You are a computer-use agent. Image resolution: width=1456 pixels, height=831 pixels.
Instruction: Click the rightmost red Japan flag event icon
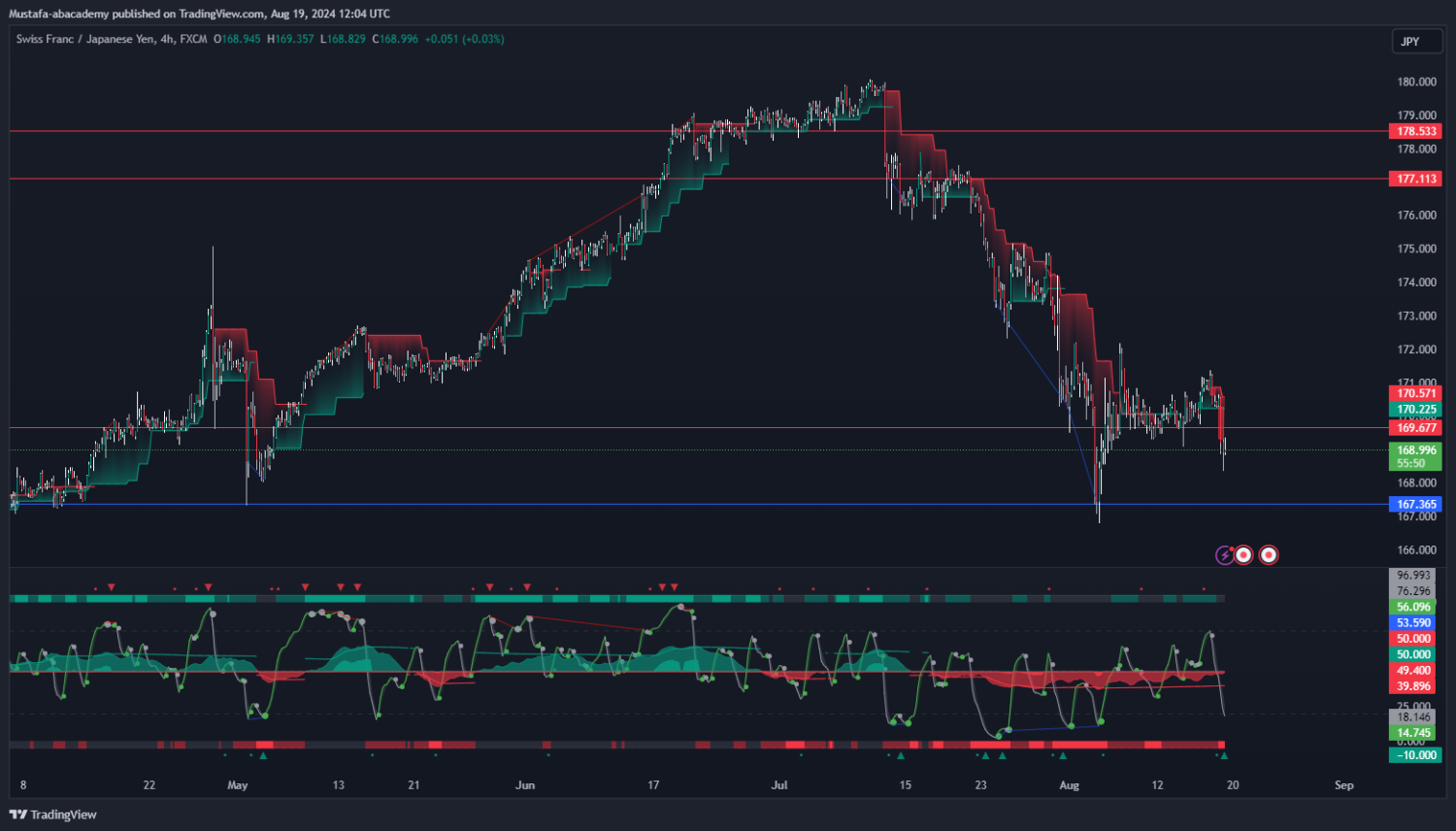click(x=1269, y=555)
